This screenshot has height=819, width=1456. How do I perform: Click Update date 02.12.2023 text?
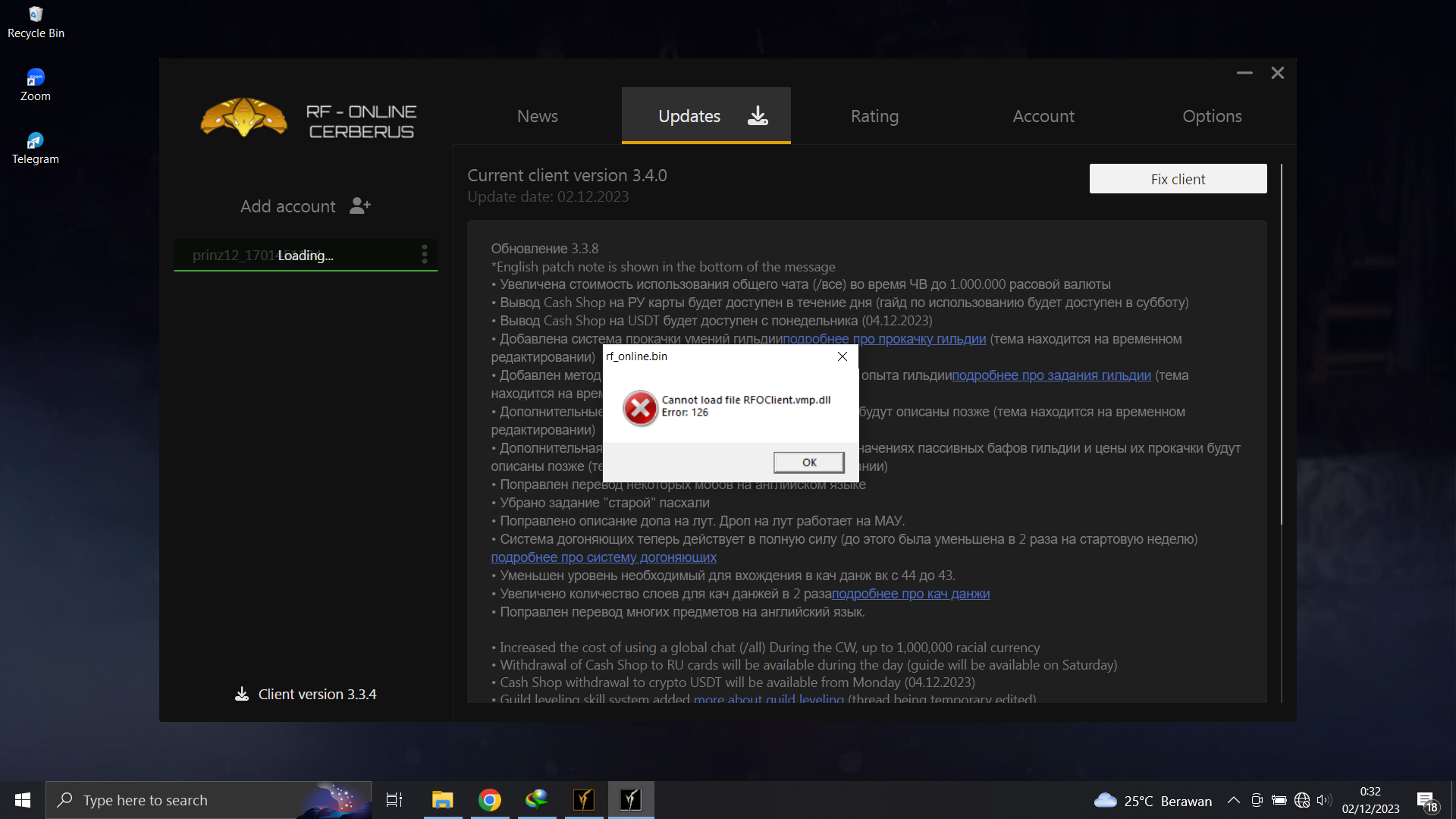click(548, 196)
